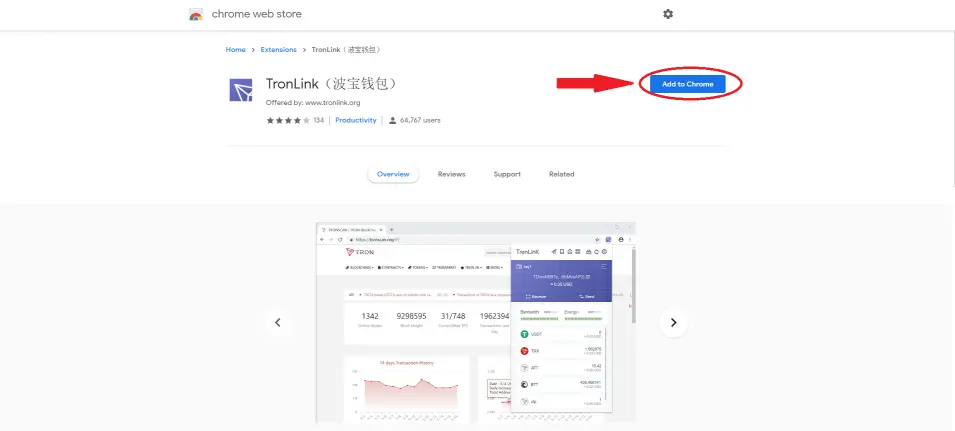Click the users person icon
Viewport: 955px width, 431px height.
point(393,121)
